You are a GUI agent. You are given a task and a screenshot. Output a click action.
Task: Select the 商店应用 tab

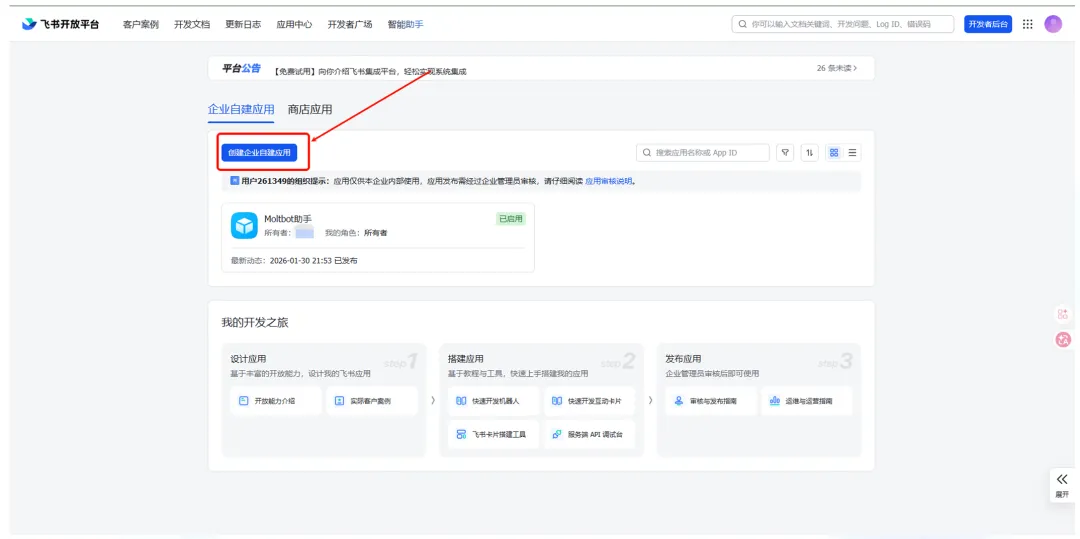310,109
